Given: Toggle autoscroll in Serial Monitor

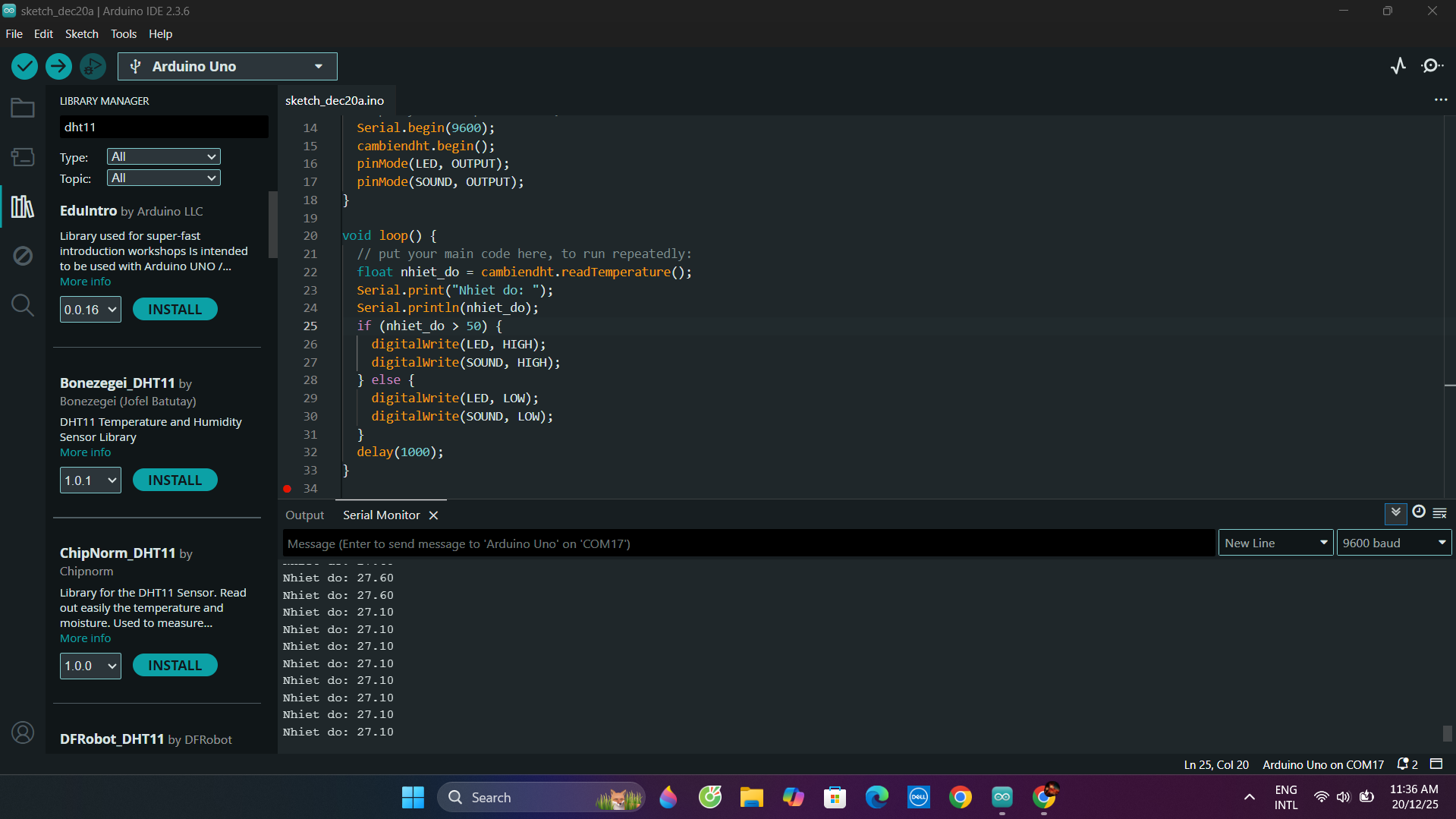Looking at the screenshot, I should tap(1395, 513).
